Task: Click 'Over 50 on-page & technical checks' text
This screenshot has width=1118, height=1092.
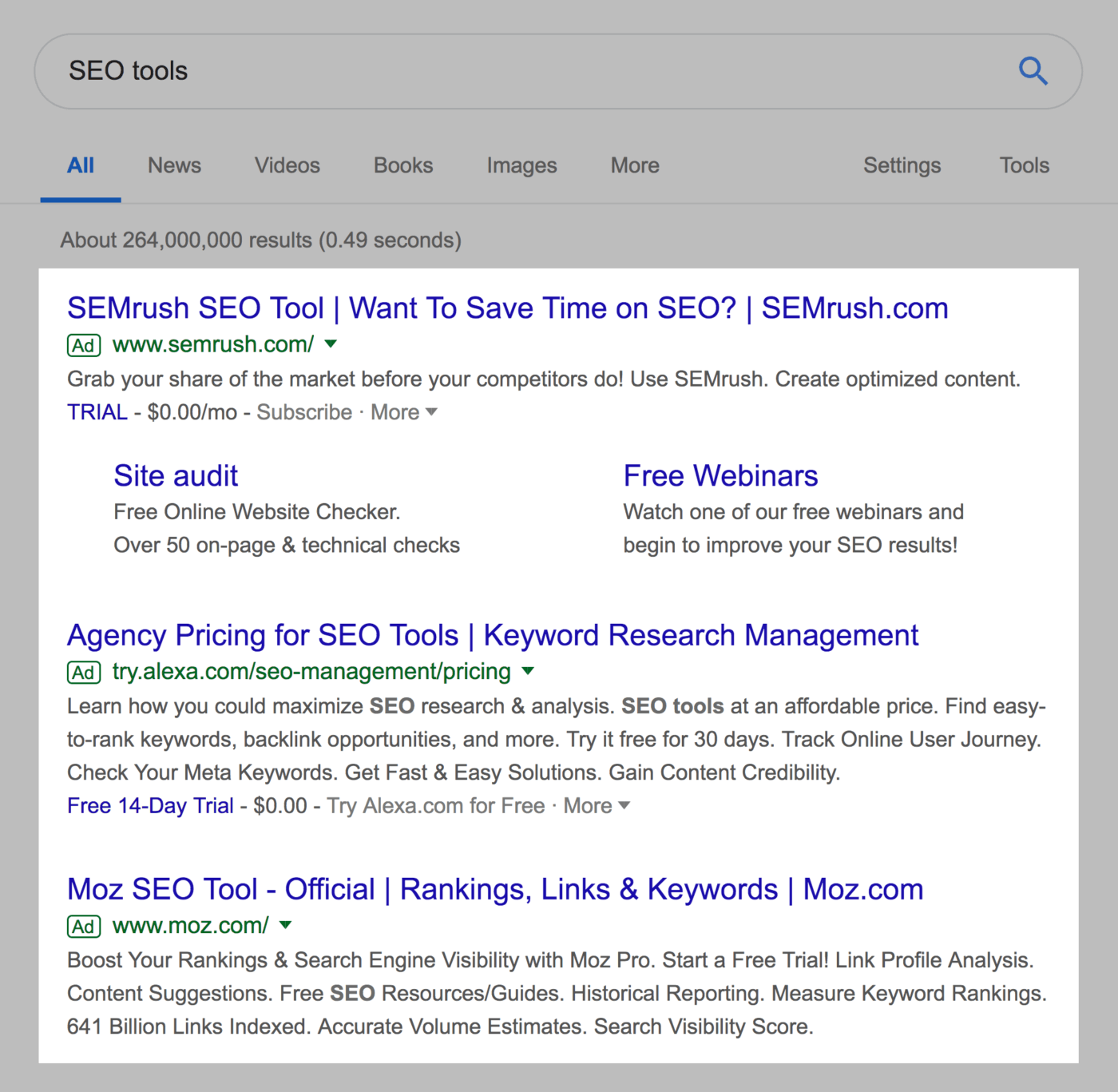Action: 287,545
